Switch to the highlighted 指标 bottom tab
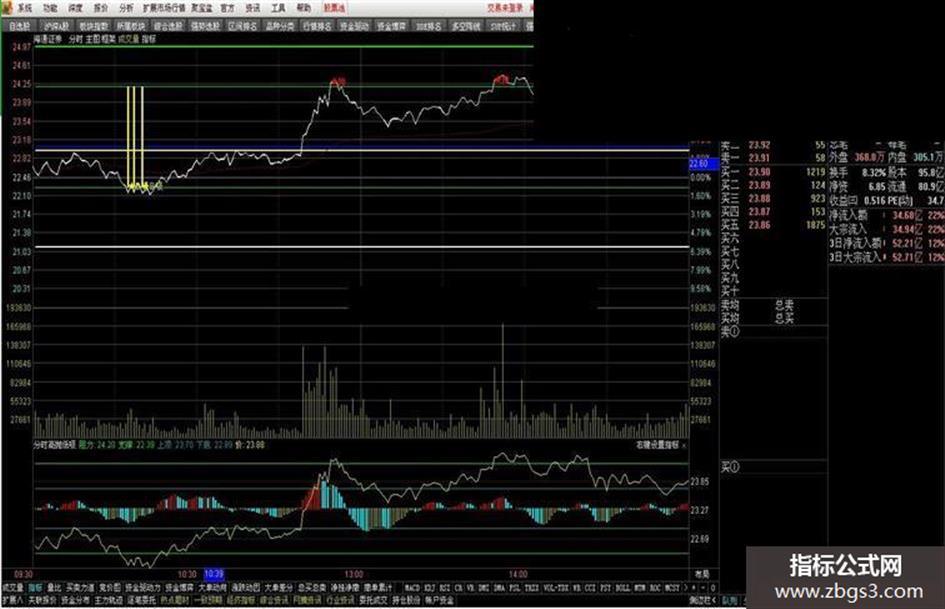Image resolution: width=945 pixels, height=609 pixels. pos(36,588)
